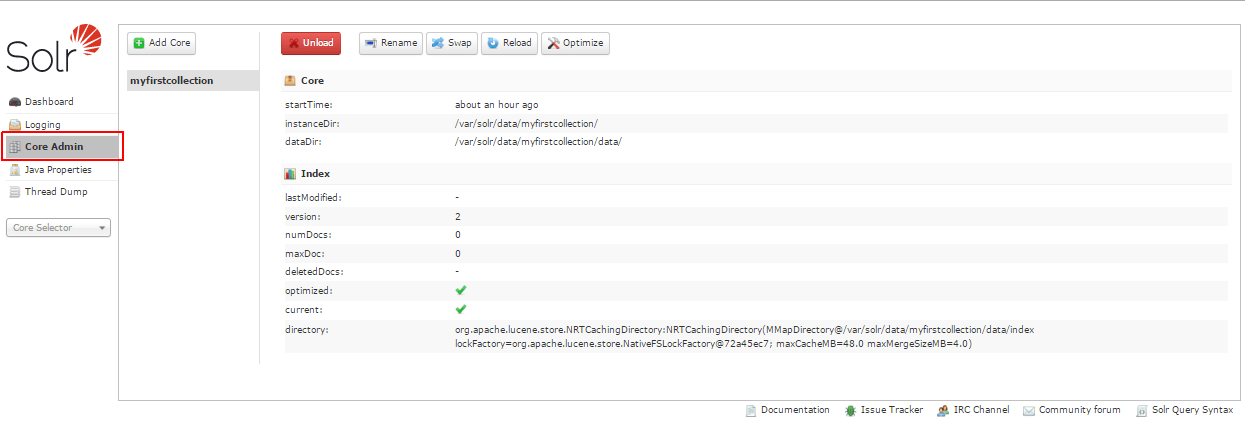Open the Solr Query Syntax link
The image size is (1245, 424).
coord(1192,410)
